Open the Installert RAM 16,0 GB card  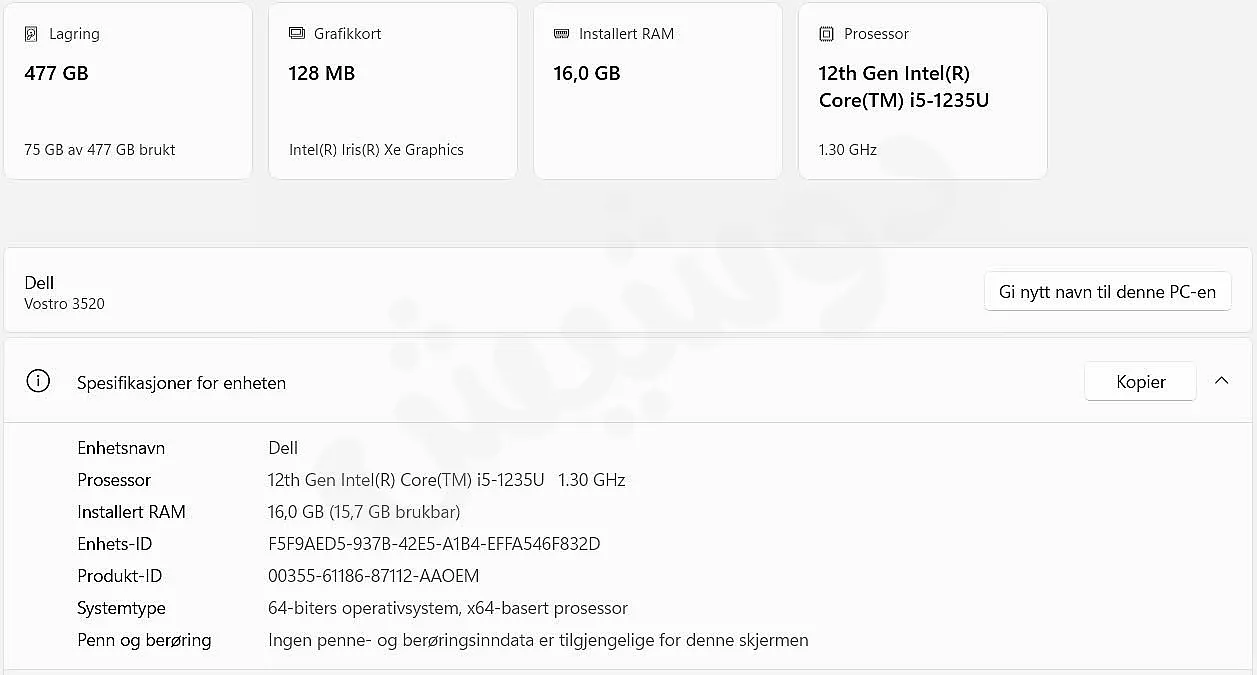click(658, 91)
